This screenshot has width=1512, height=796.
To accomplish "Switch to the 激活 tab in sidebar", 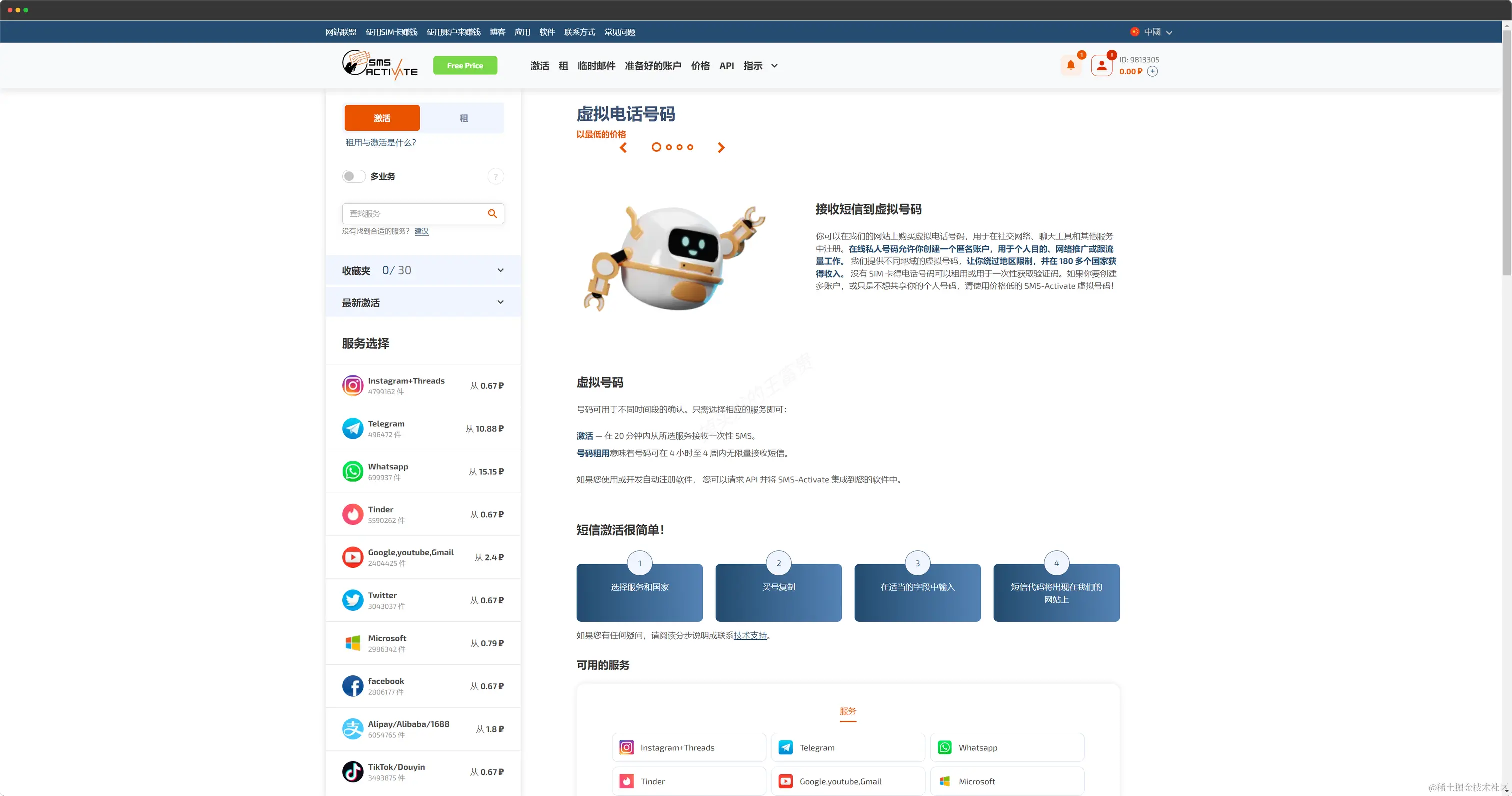I will coord(382,118).
